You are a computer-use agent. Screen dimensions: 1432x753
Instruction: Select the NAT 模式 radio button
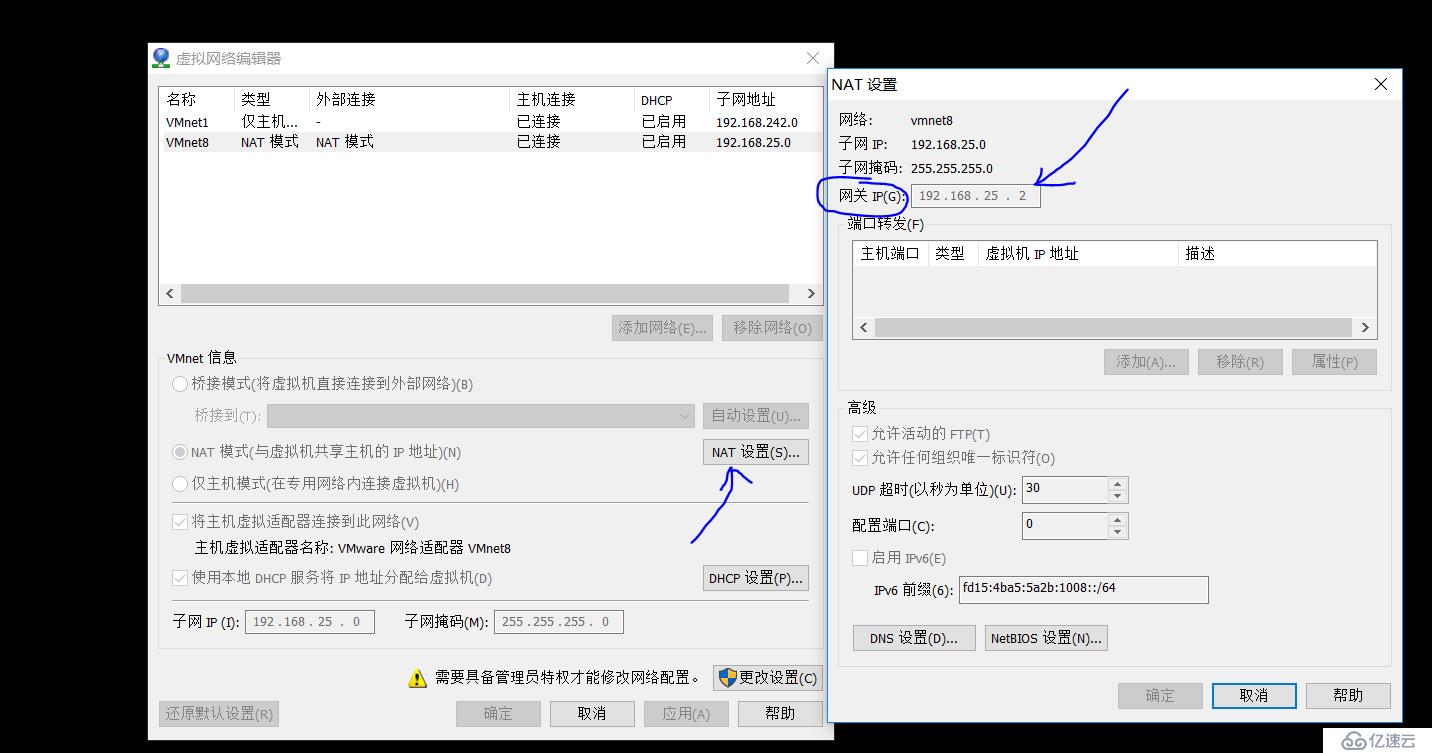180,452
